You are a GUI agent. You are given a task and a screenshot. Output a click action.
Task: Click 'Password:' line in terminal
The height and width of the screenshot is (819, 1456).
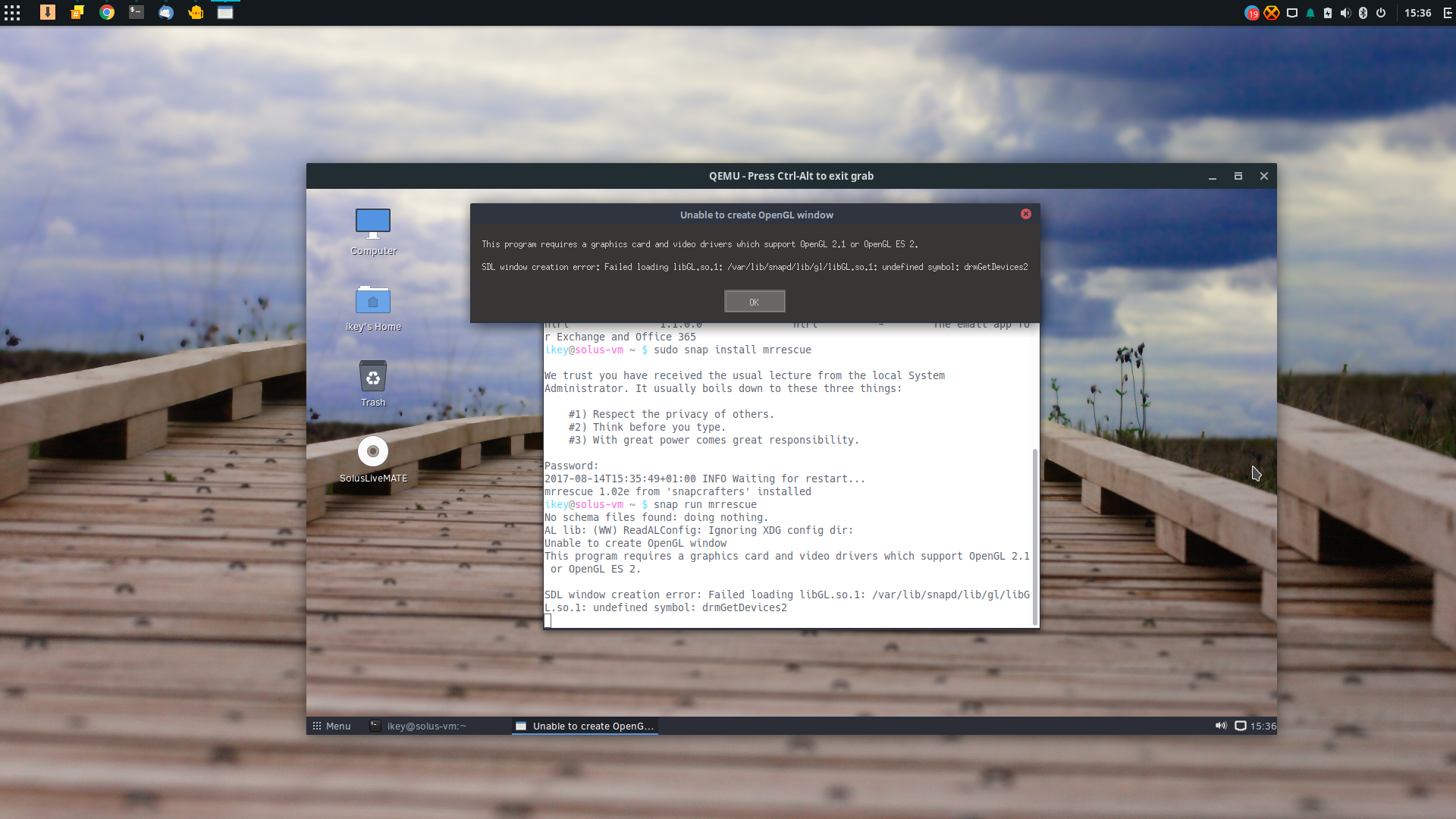coord(571,466)
